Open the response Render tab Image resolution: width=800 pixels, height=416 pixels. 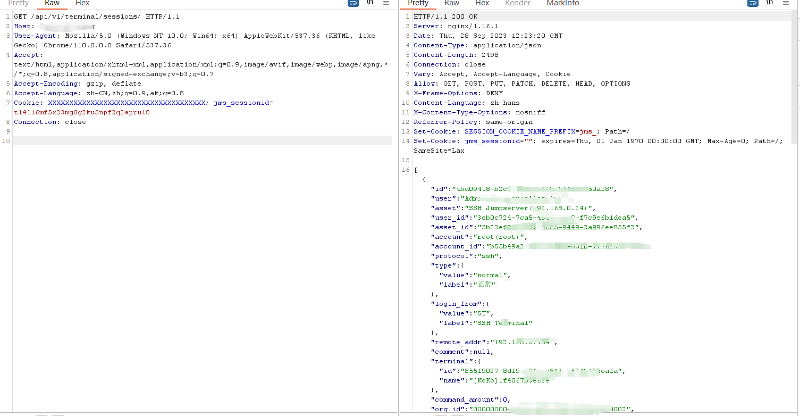pos(517,3)
